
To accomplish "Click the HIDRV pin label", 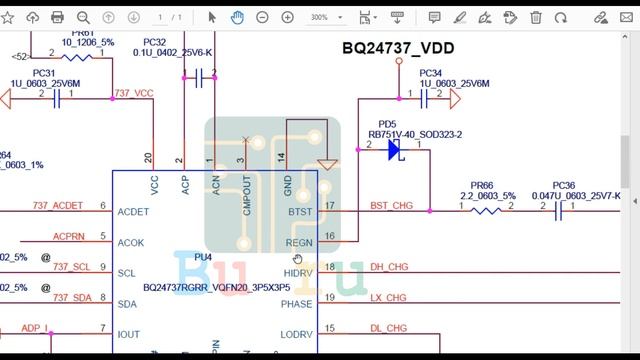I will pos(298,273).
